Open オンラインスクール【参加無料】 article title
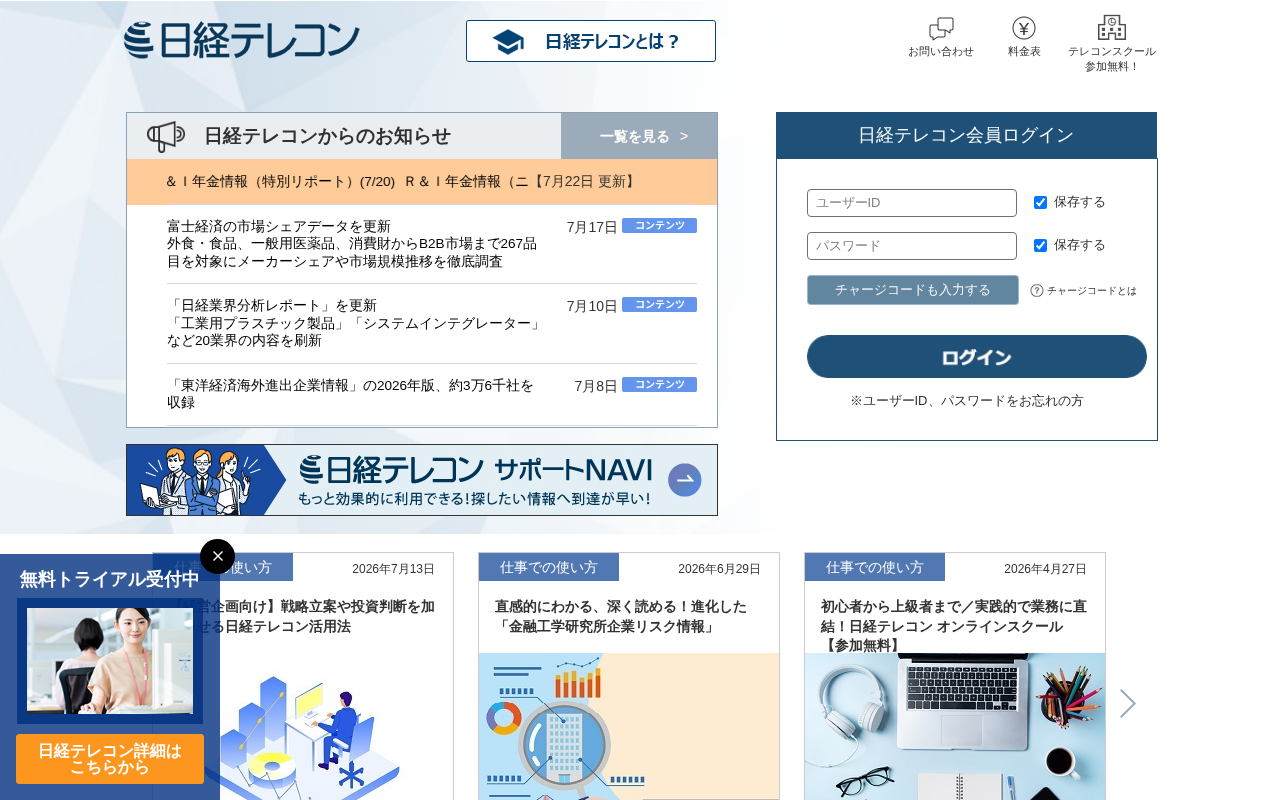 click(954, 625)
